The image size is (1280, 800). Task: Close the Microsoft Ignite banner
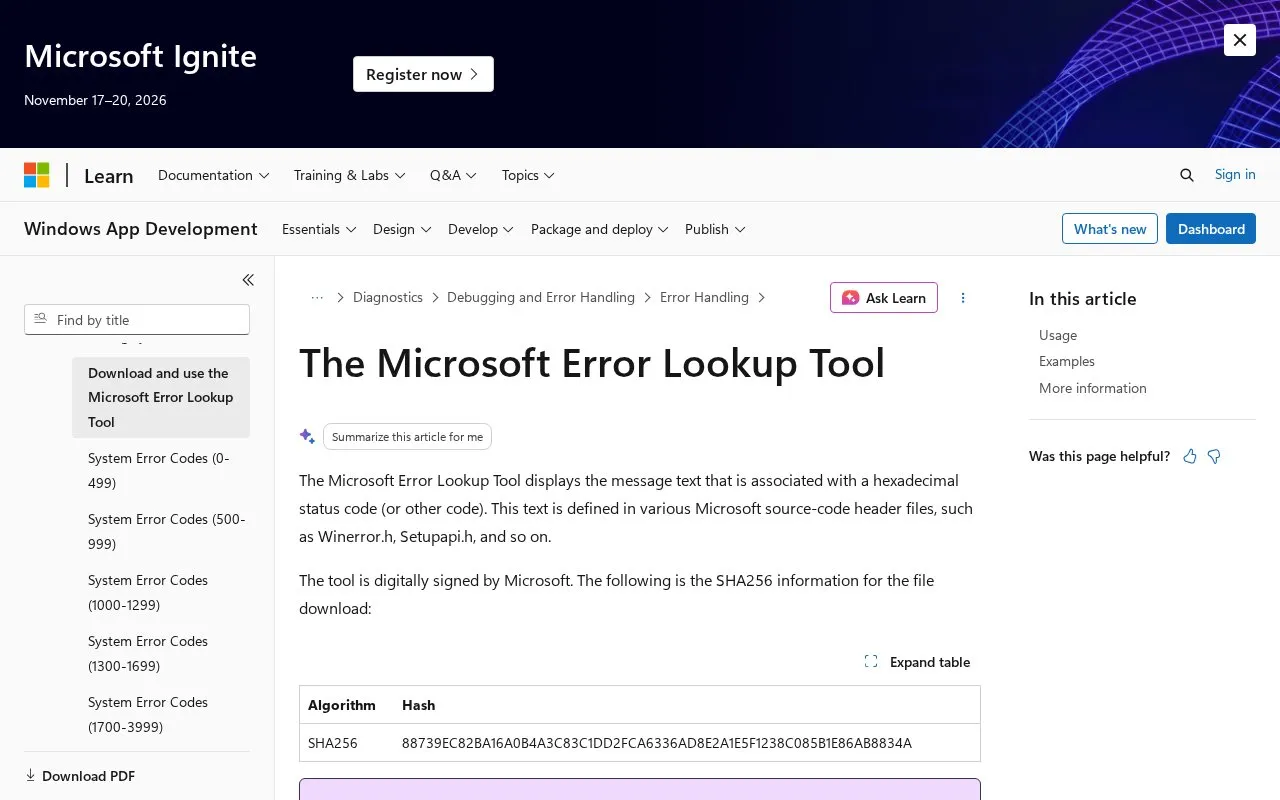[1239, 40]
